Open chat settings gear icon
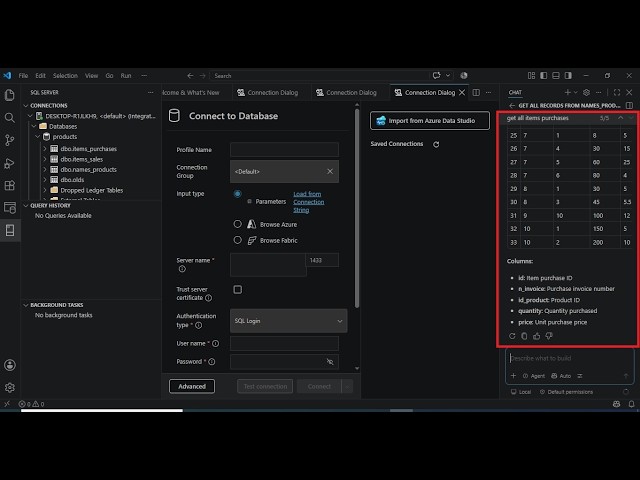This screenshot has width=640, height=480. point(587,92)
